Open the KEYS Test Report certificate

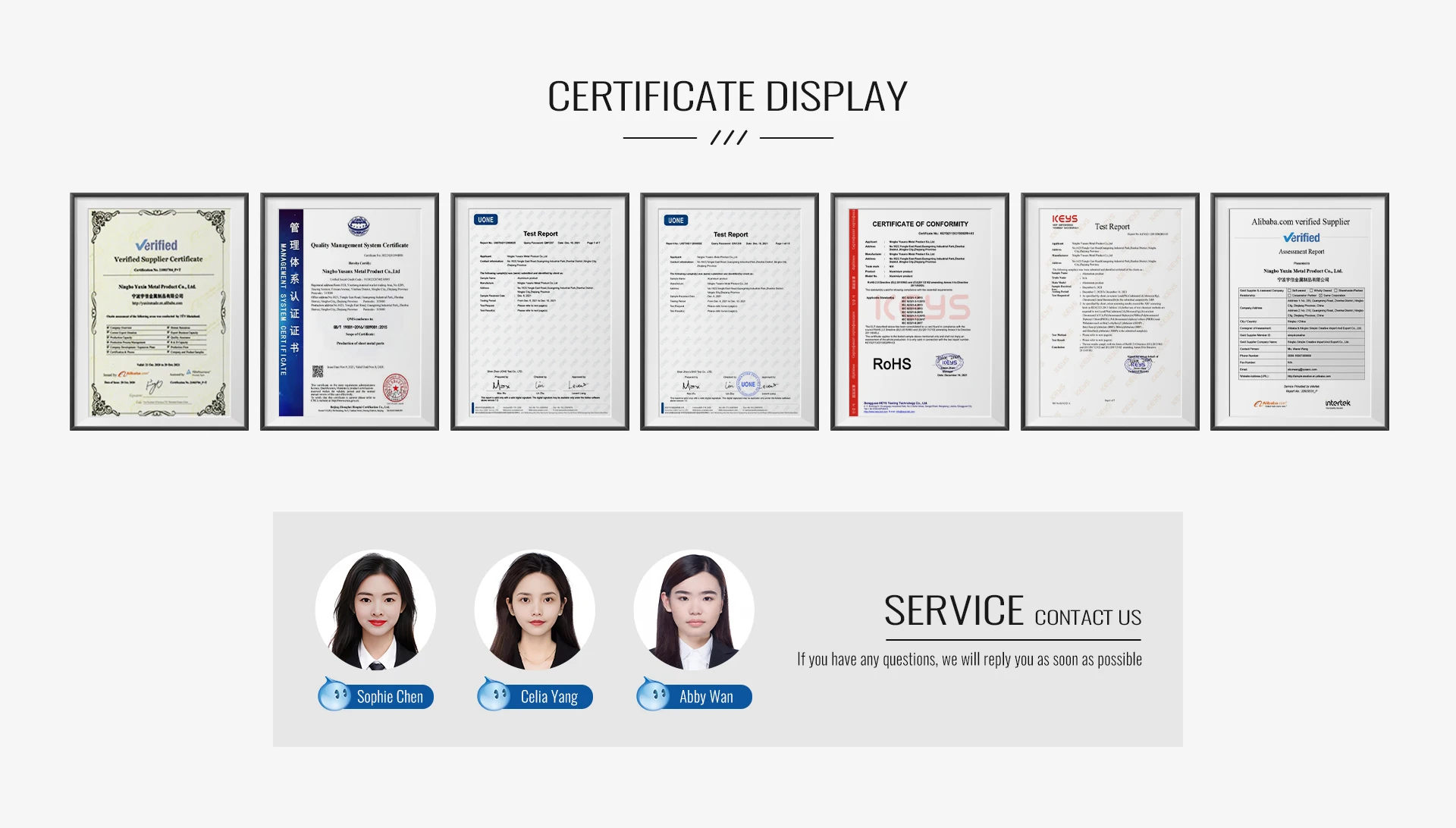tap(1110, 312)
